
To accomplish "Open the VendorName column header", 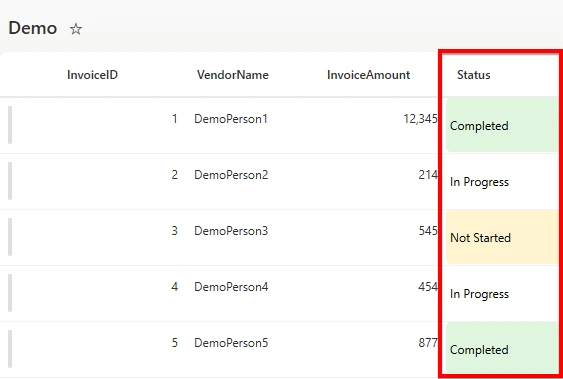I will 233,75.
